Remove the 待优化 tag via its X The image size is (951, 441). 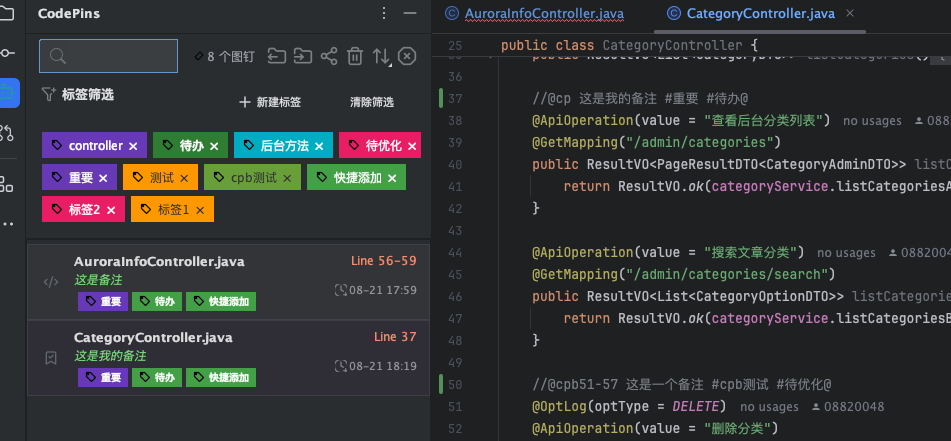(x=412, y=146)
